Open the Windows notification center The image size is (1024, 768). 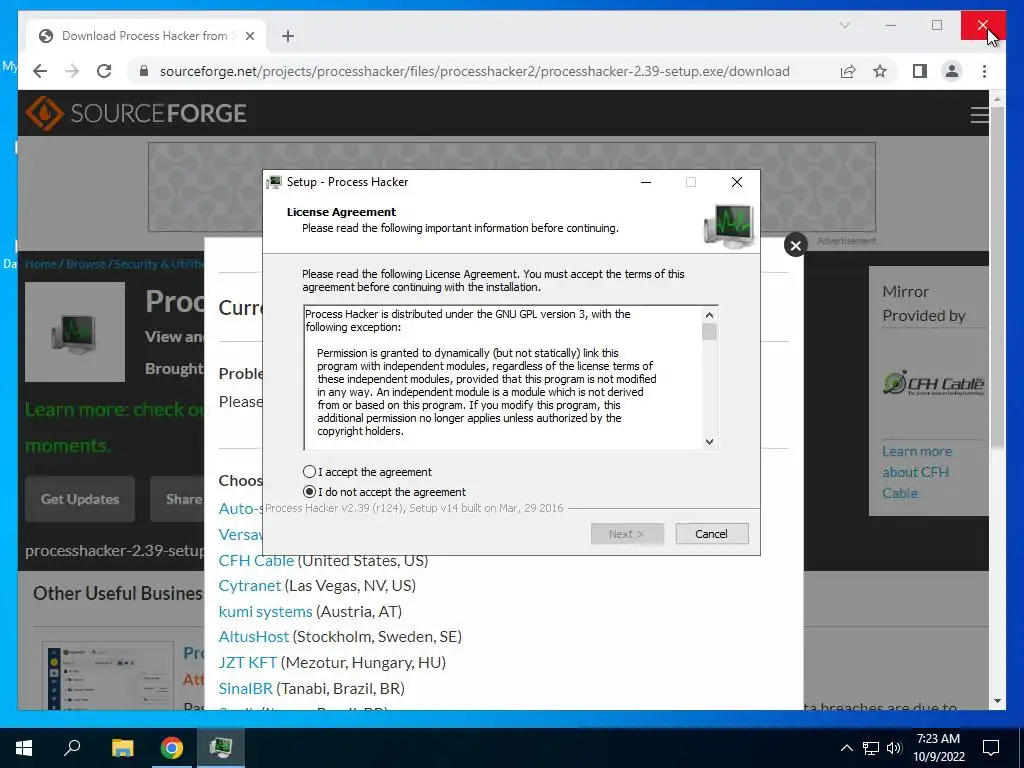[x=991, y=748]
